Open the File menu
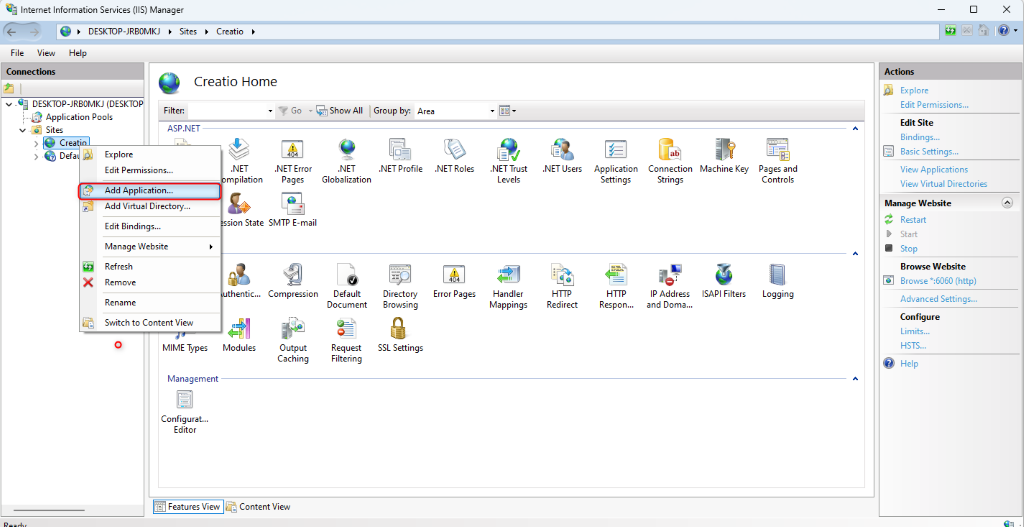 point(17,53)
